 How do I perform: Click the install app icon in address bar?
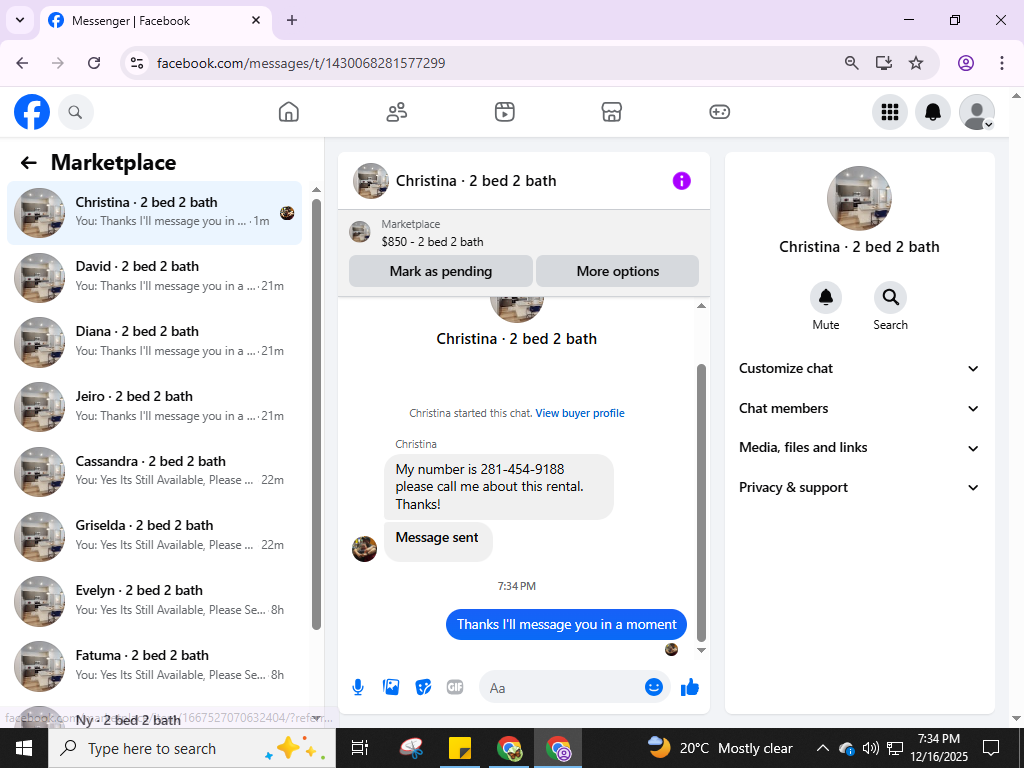point(884,63)
